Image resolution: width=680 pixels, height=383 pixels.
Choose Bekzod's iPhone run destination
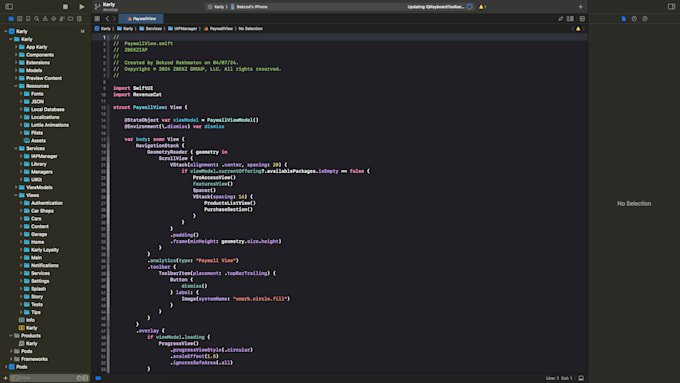[x=249, y=7]
